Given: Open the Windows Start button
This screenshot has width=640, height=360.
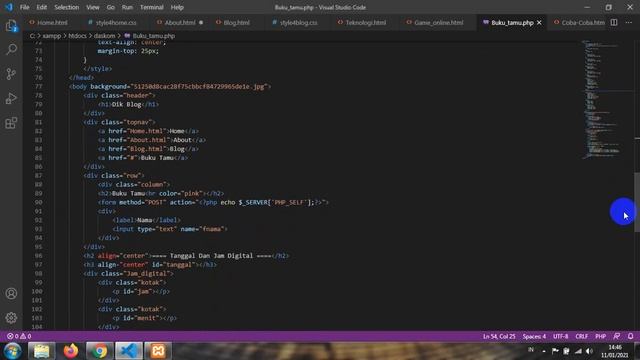Looking at the screenshot, I should coord(12,351).
